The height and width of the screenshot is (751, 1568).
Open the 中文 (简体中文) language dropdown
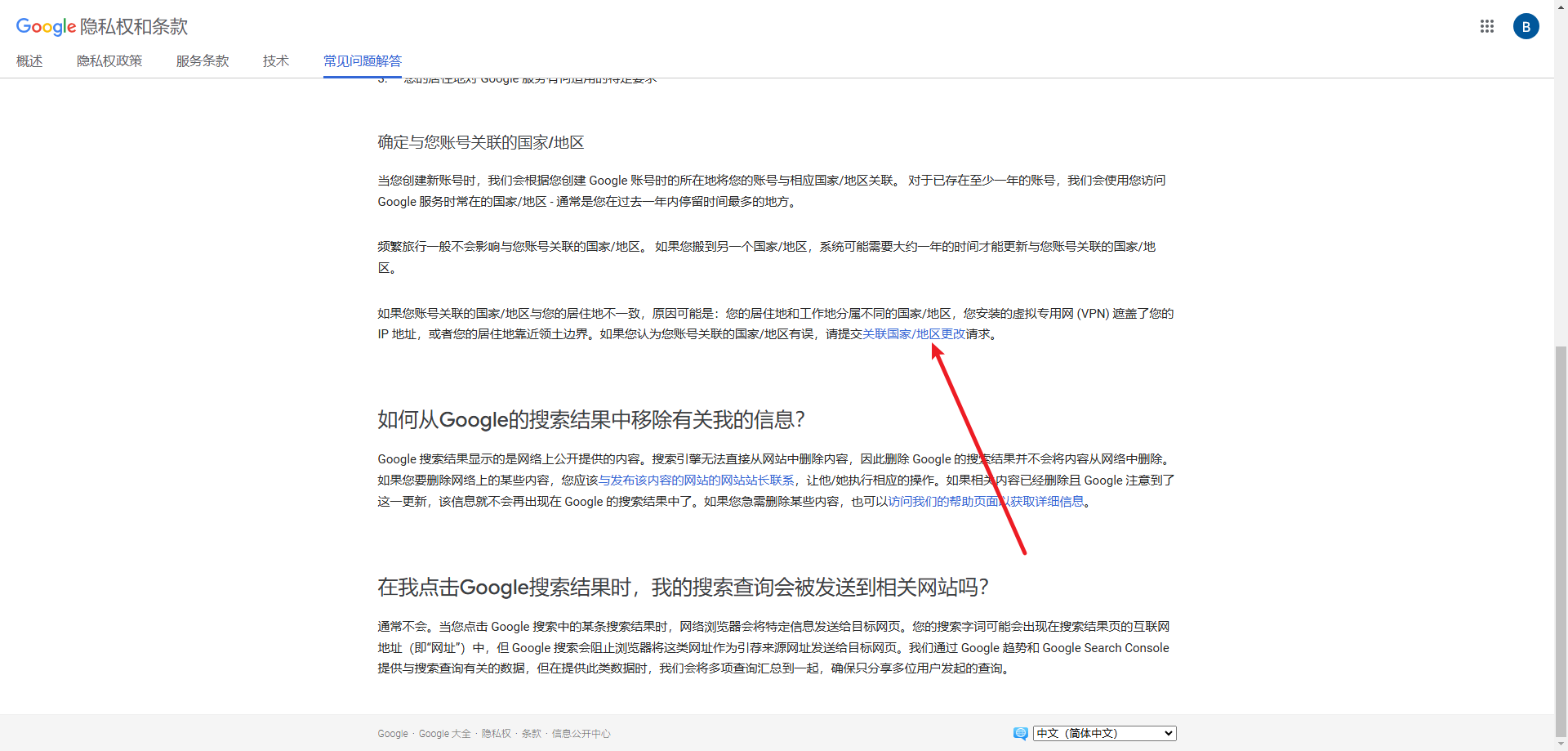tap(1104, 733)
